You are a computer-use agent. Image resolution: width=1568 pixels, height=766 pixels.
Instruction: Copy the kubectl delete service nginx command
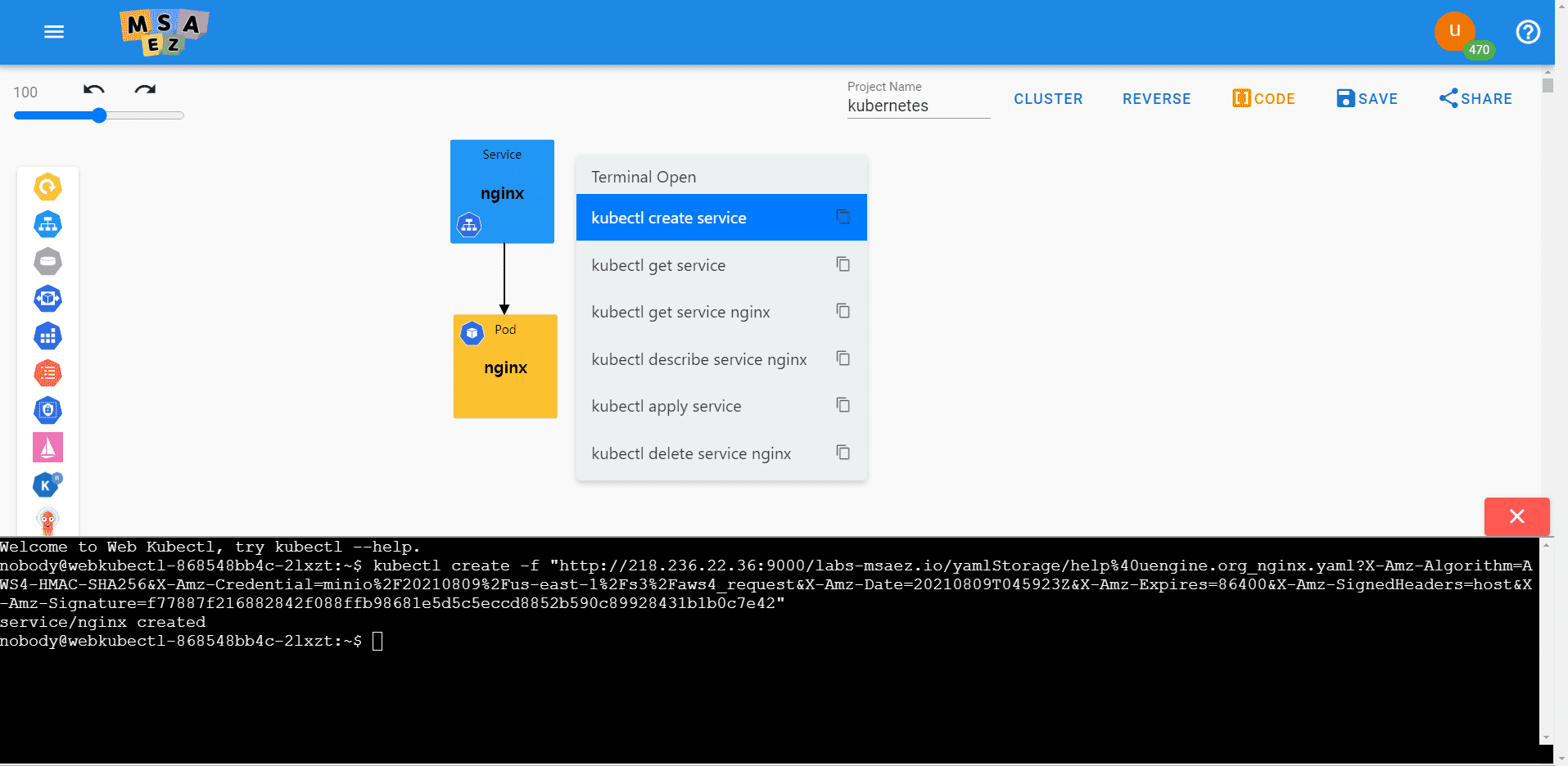(x=843, y=453)
